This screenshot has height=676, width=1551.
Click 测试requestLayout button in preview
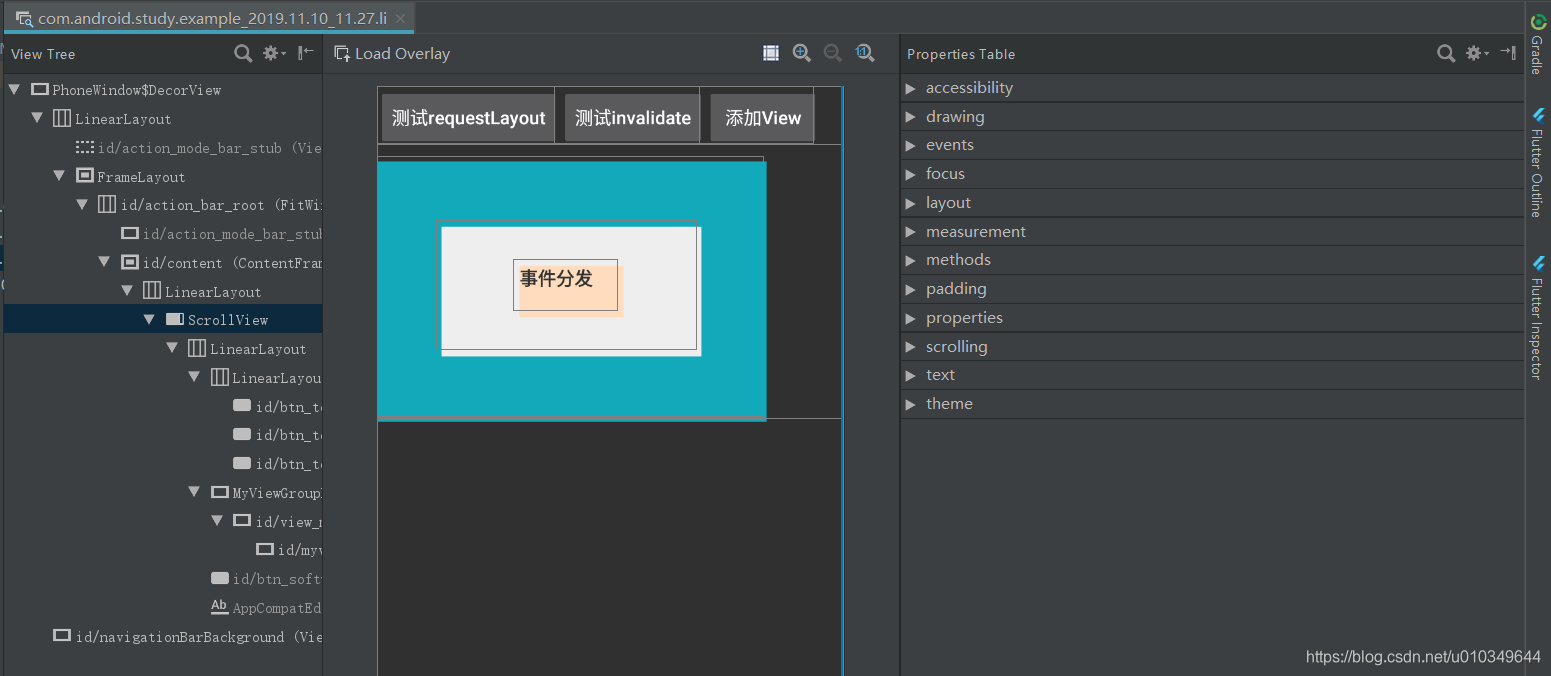click(x=468, y=118)
